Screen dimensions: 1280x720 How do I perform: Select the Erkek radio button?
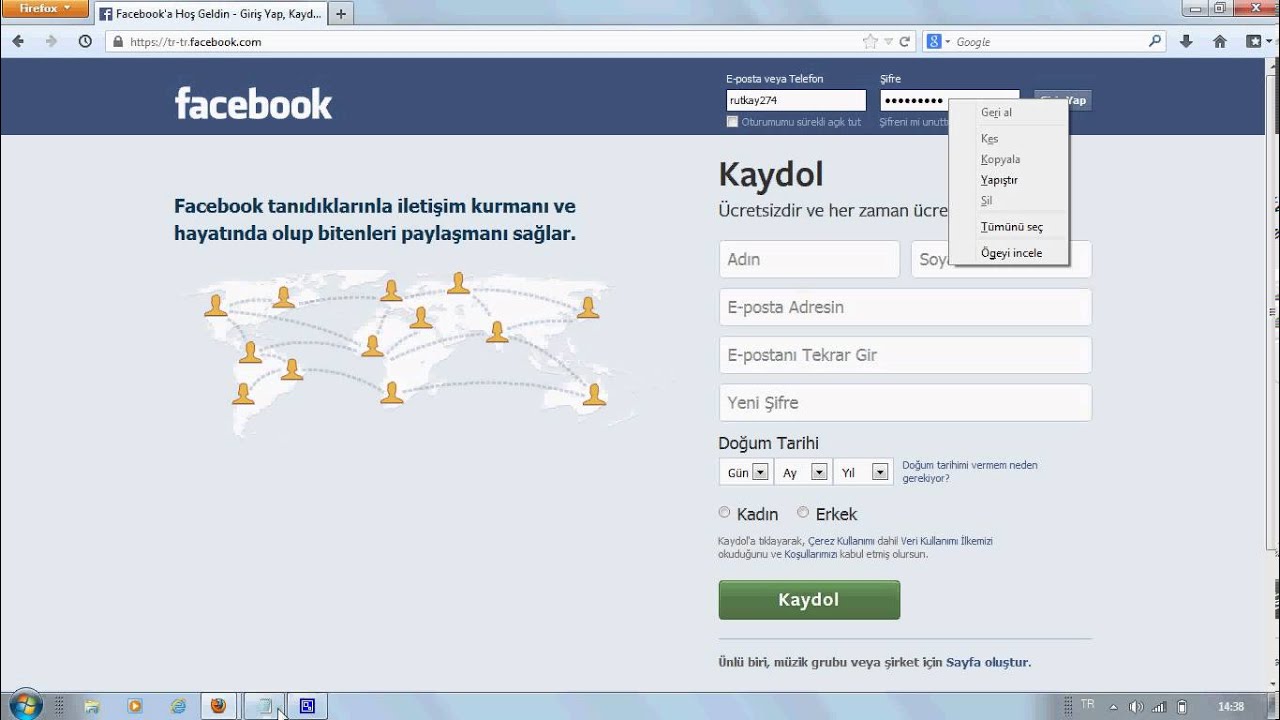point(803,513)
